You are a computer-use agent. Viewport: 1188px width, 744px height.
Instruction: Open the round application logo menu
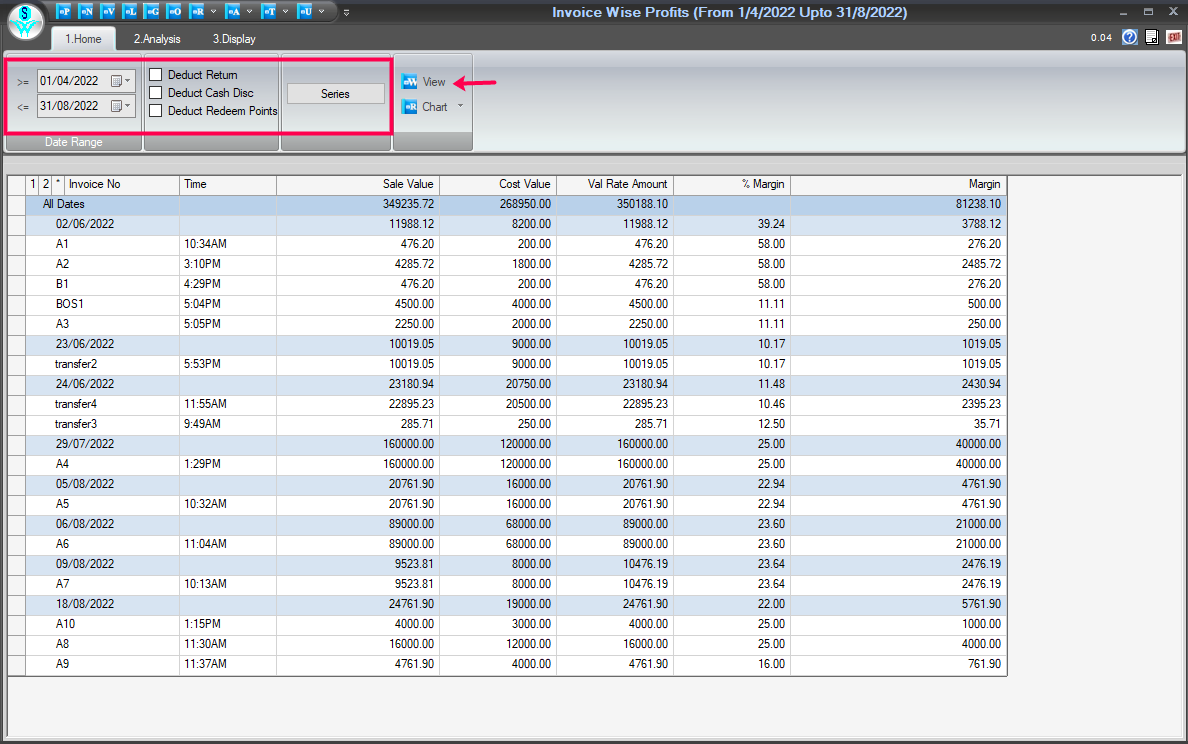25,22
